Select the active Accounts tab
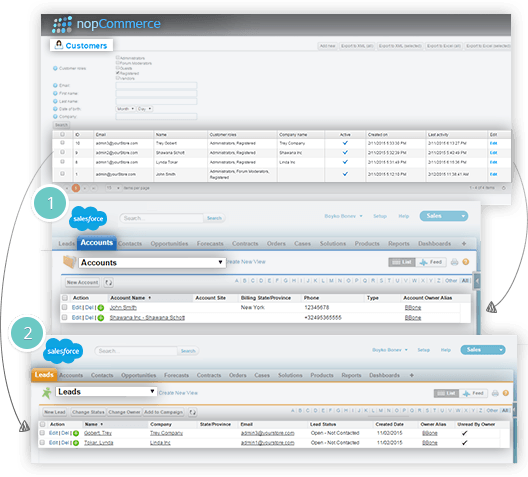The width and height of the screenshot is (528, 477). (97, 243)
